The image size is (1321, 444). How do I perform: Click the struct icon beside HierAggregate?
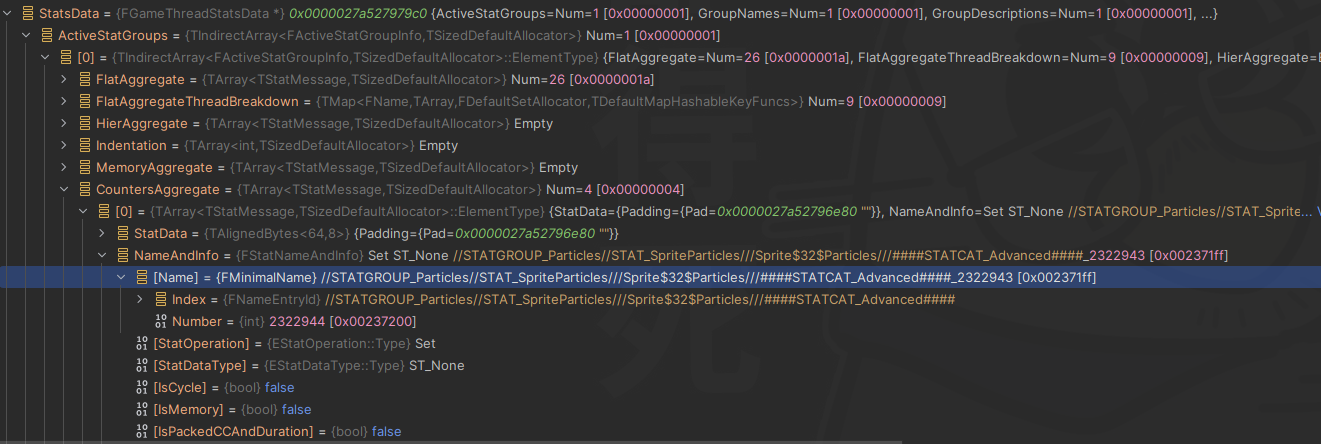point(84,124)
